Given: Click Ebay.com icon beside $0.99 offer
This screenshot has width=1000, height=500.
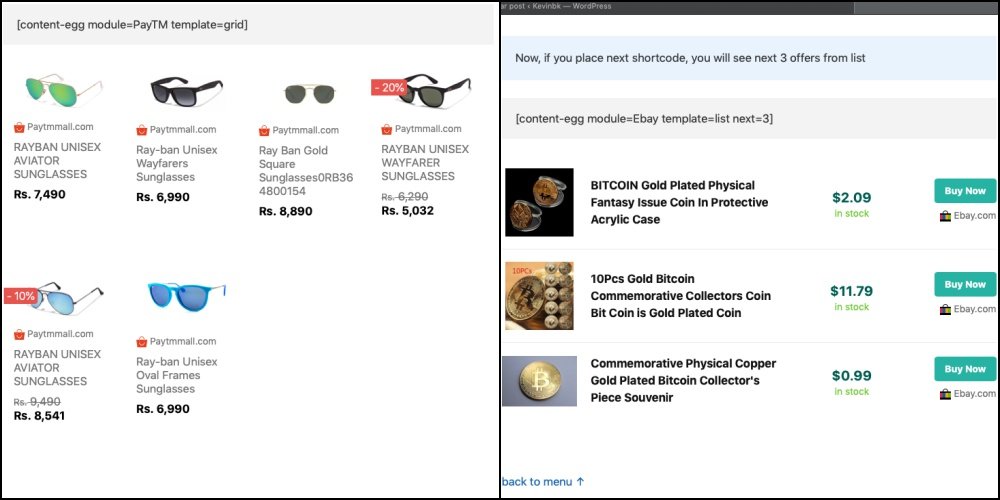Looking at the screenshot, I should (944, 394).
